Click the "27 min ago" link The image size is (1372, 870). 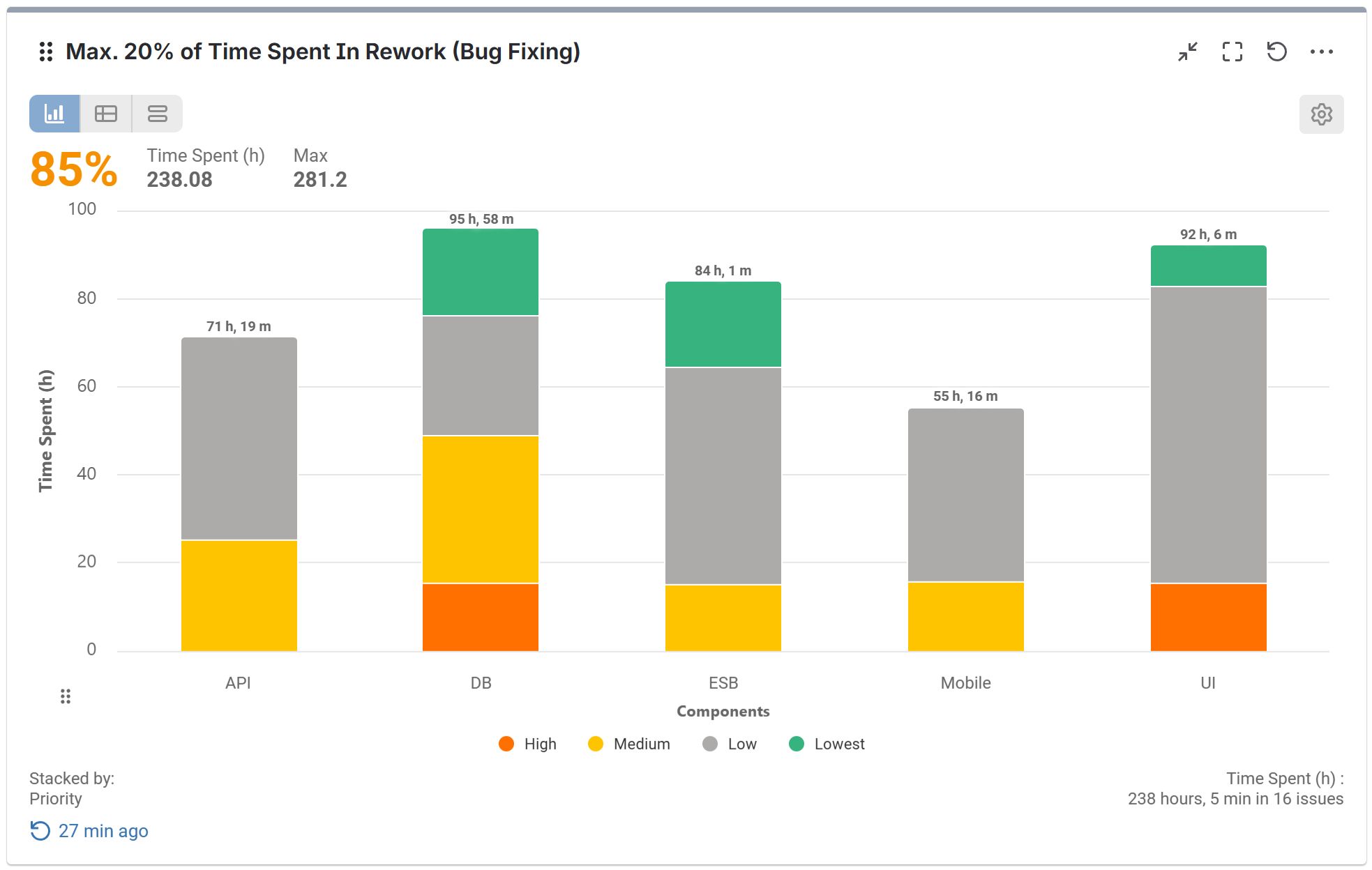[x=103, y=831]
